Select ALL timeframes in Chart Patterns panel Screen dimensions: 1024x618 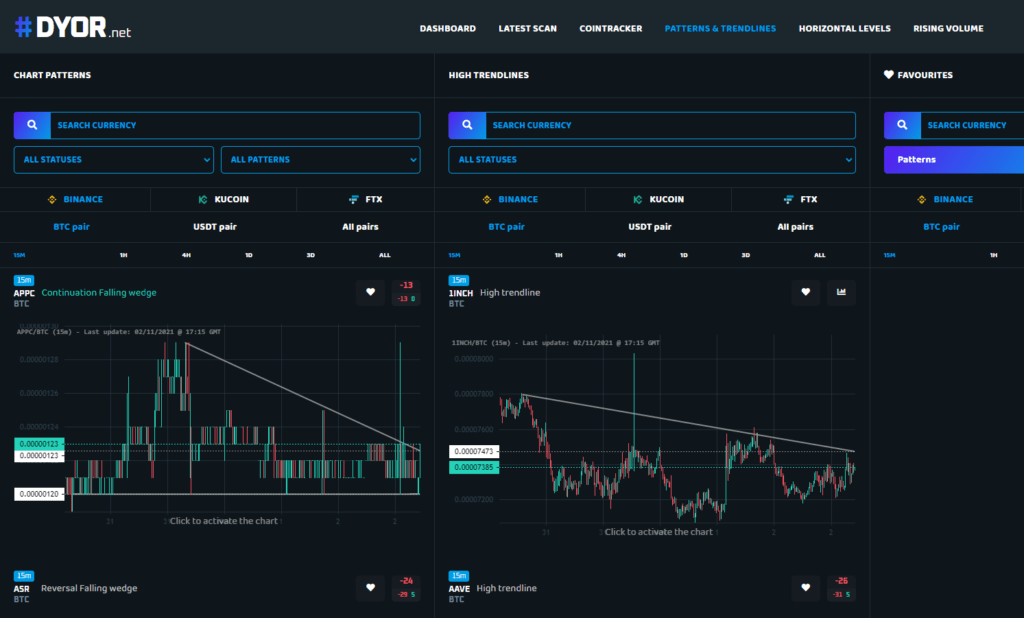click(x=385, y=255)
